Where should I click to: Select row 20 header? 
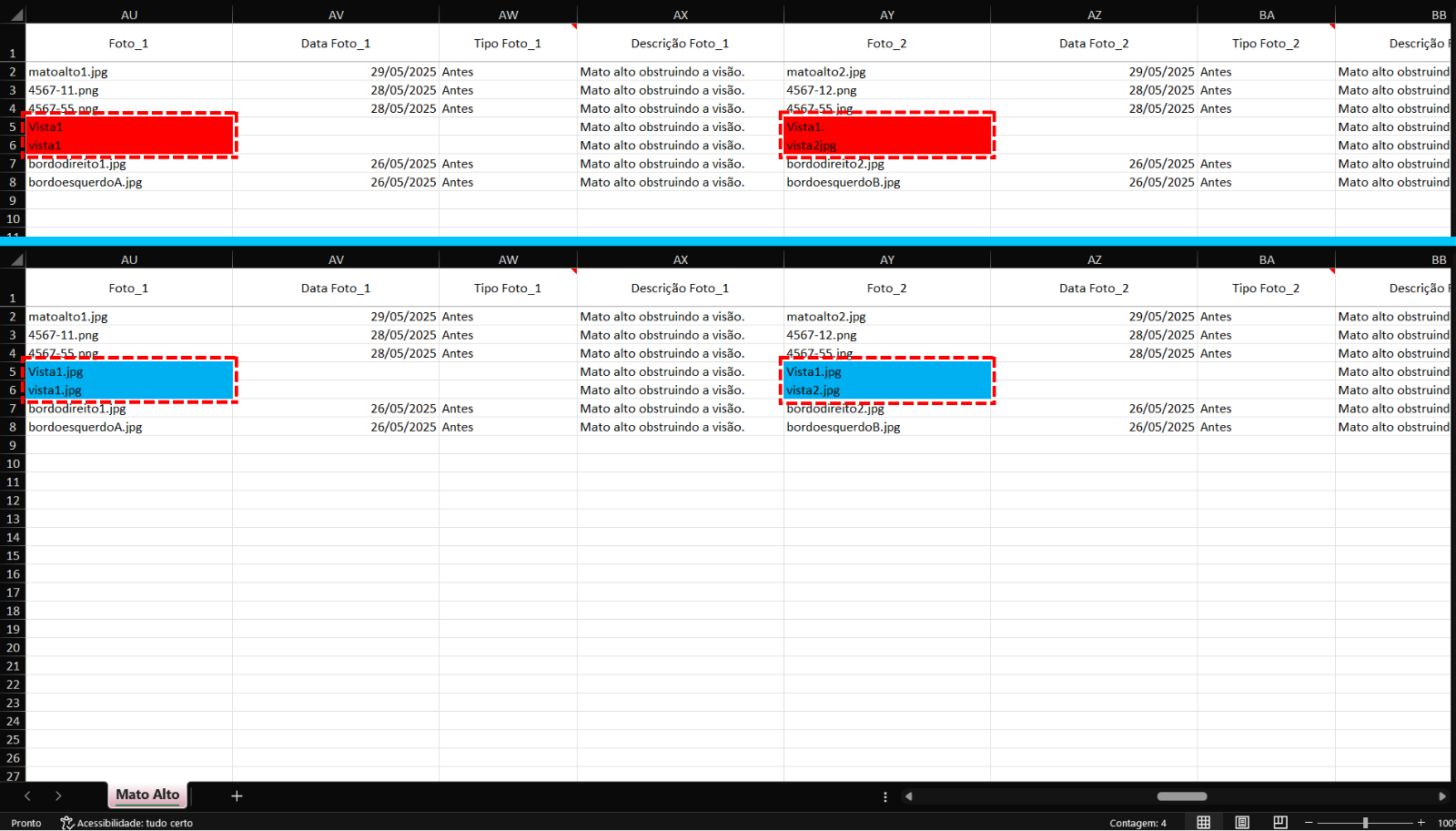click(13, 648)
